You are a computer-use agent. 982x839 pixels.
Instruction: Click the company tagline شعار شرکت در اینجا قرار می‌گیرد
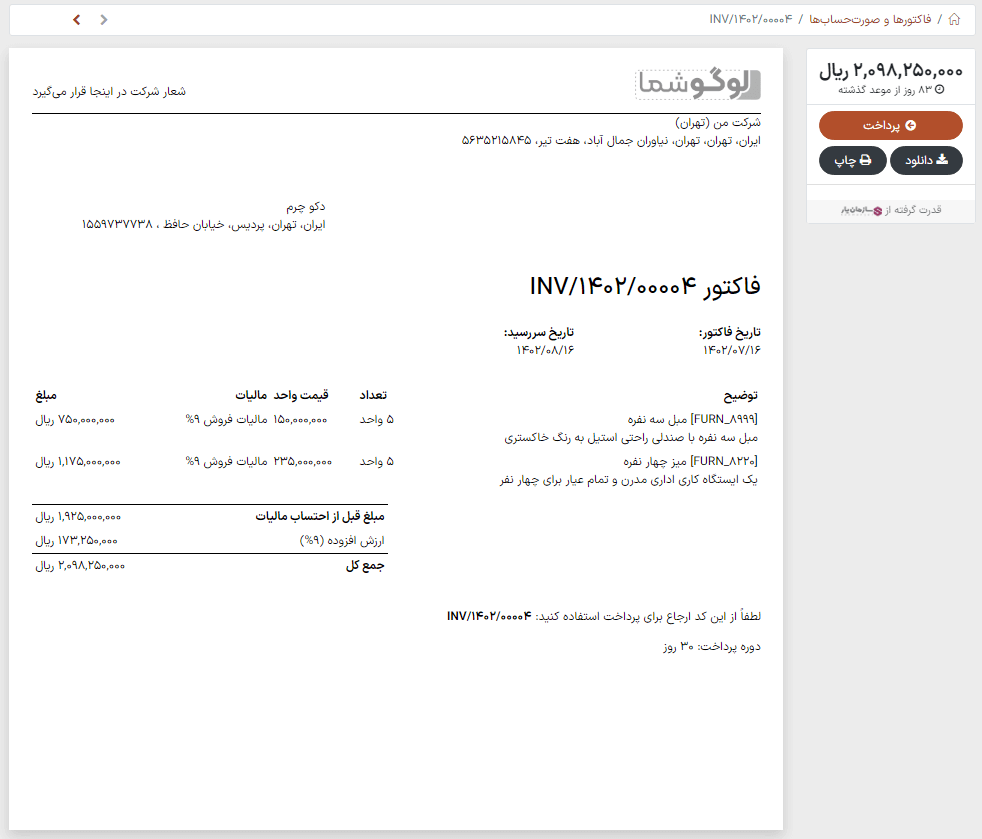[109, 91]
